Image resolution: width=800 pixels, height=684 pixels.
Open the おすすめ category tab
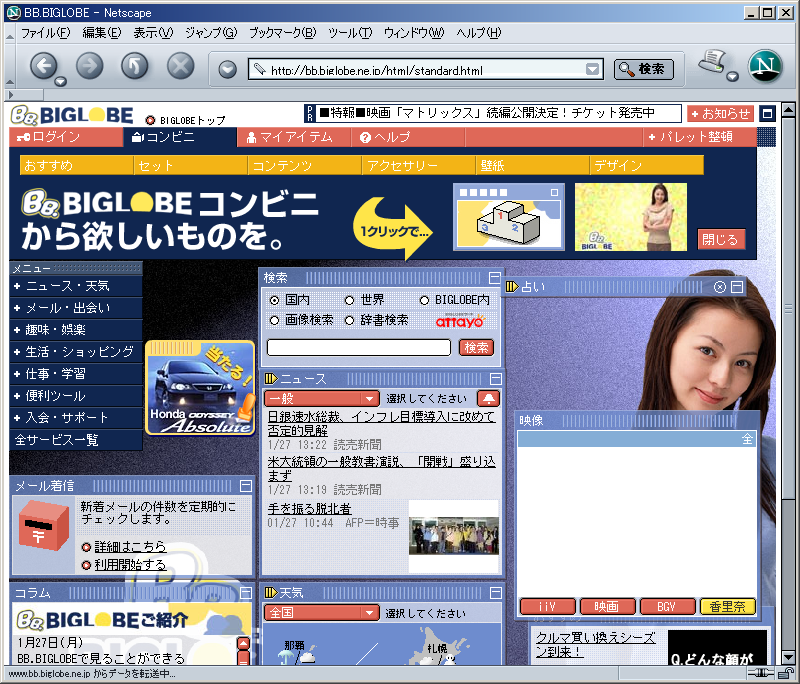[x=77, y=165]
